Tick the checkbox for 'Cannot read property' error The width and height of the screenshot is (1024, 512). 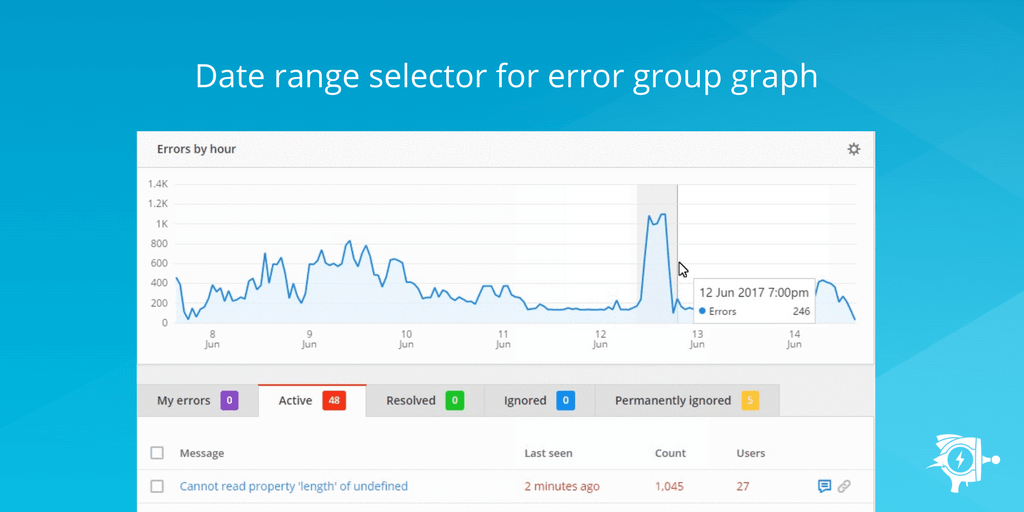click(x=157, y=486)
